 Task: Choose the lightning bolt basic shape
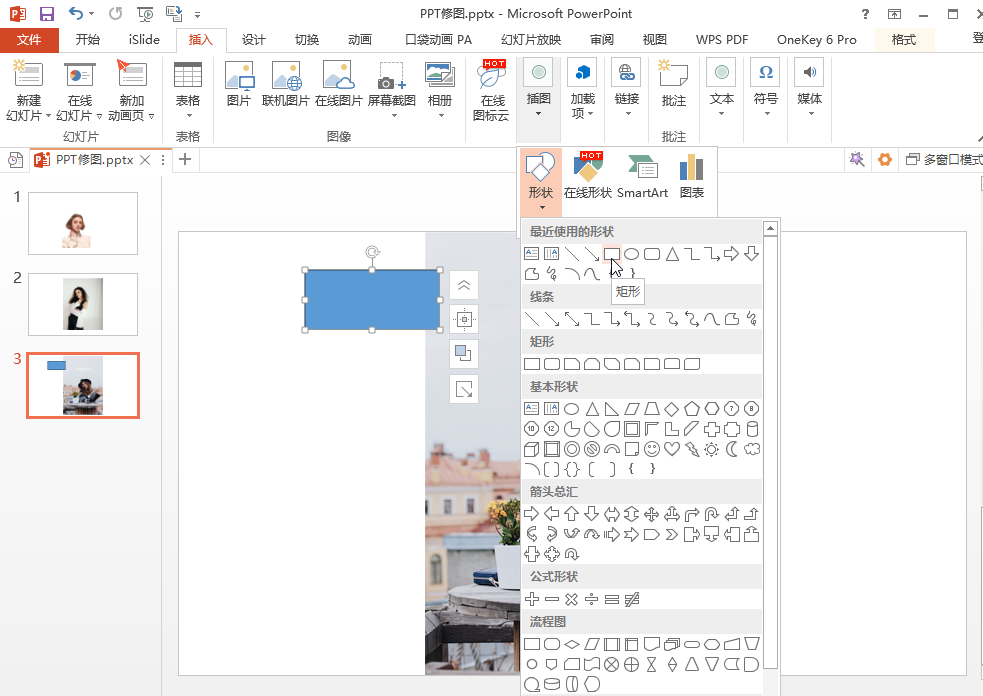(692, 449)
